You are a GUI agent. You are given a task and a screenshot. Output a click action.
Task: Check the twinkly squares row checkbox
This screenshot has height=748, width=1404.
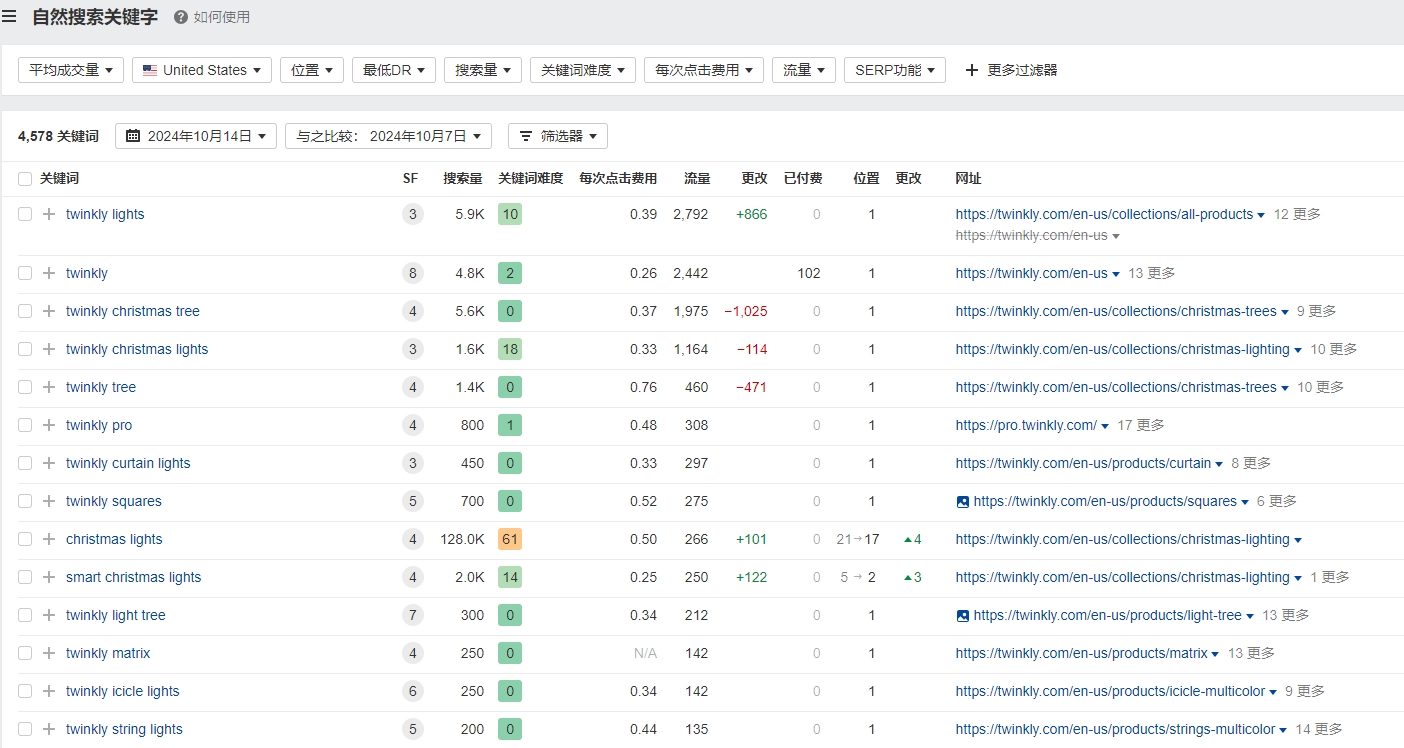25,501
